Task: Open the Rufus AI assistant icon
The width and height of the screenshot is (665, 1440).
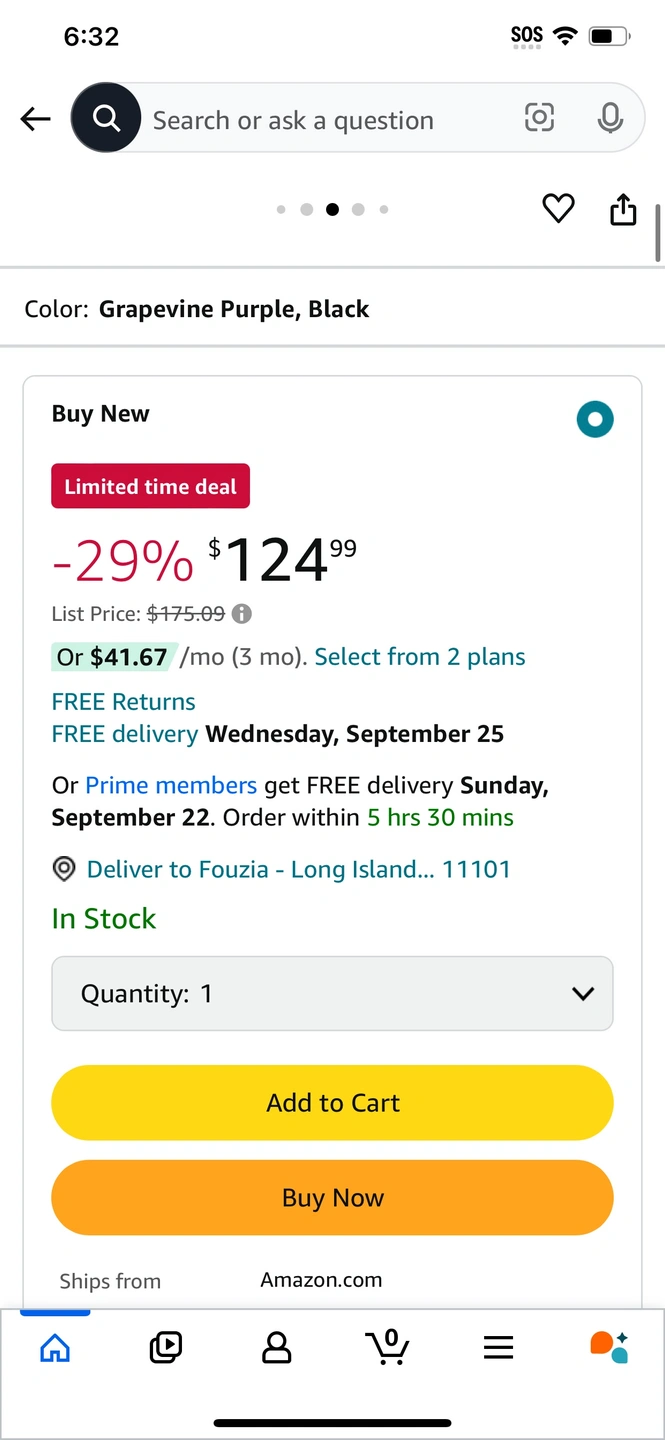Action: coord(608,1347)
